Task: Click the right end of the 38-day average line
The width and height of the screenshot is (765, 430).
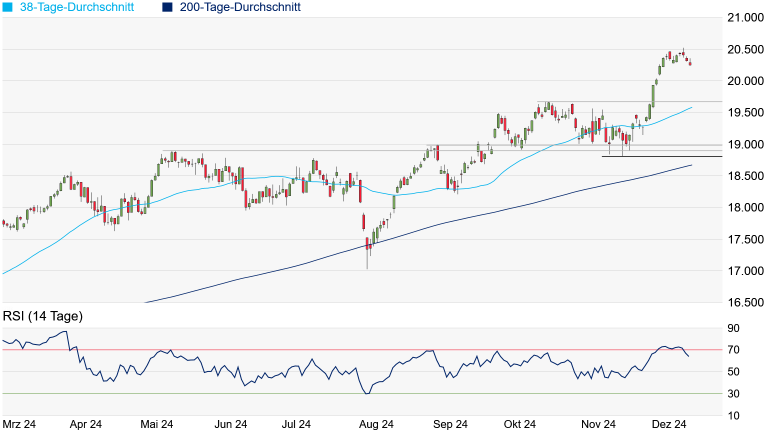Action: [691, 106]
